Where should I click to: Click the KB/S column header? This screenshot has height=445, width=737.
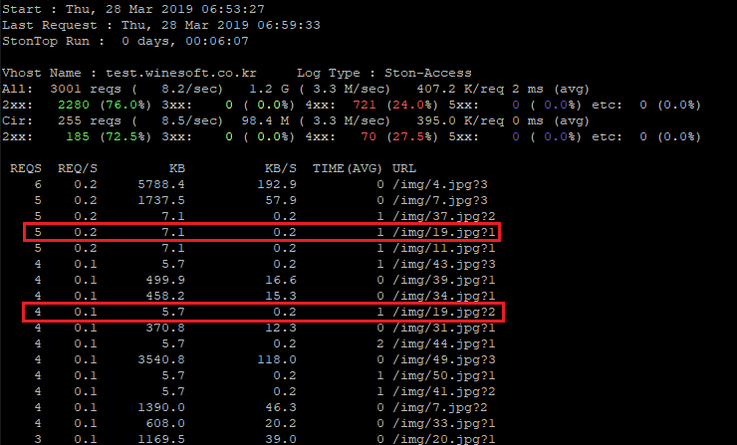coord(281,169)
